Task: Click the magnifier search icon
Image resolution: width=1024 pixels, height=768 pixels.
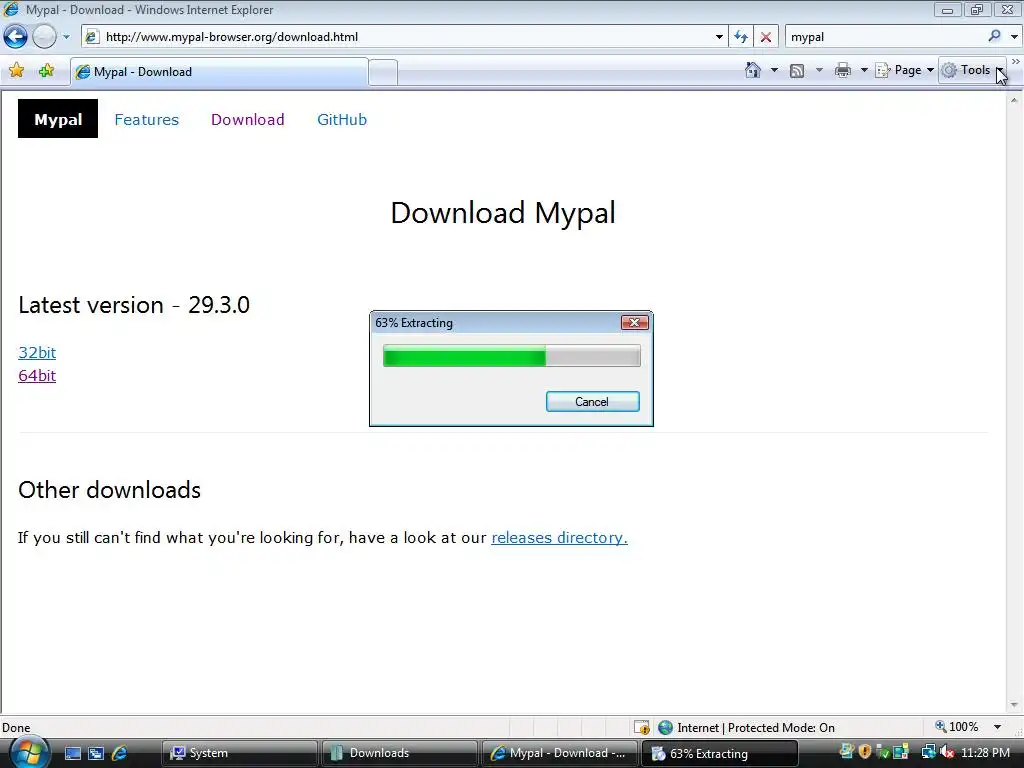Action: pos(995,36)
